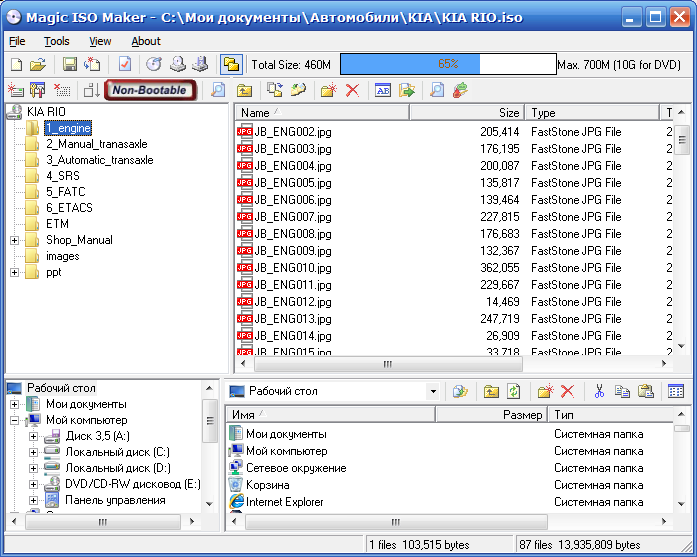The height and width of the screenshot is (557, 697).
Task: Select the 3_Automatic_transaxle folder
Action: pos(100,160)
